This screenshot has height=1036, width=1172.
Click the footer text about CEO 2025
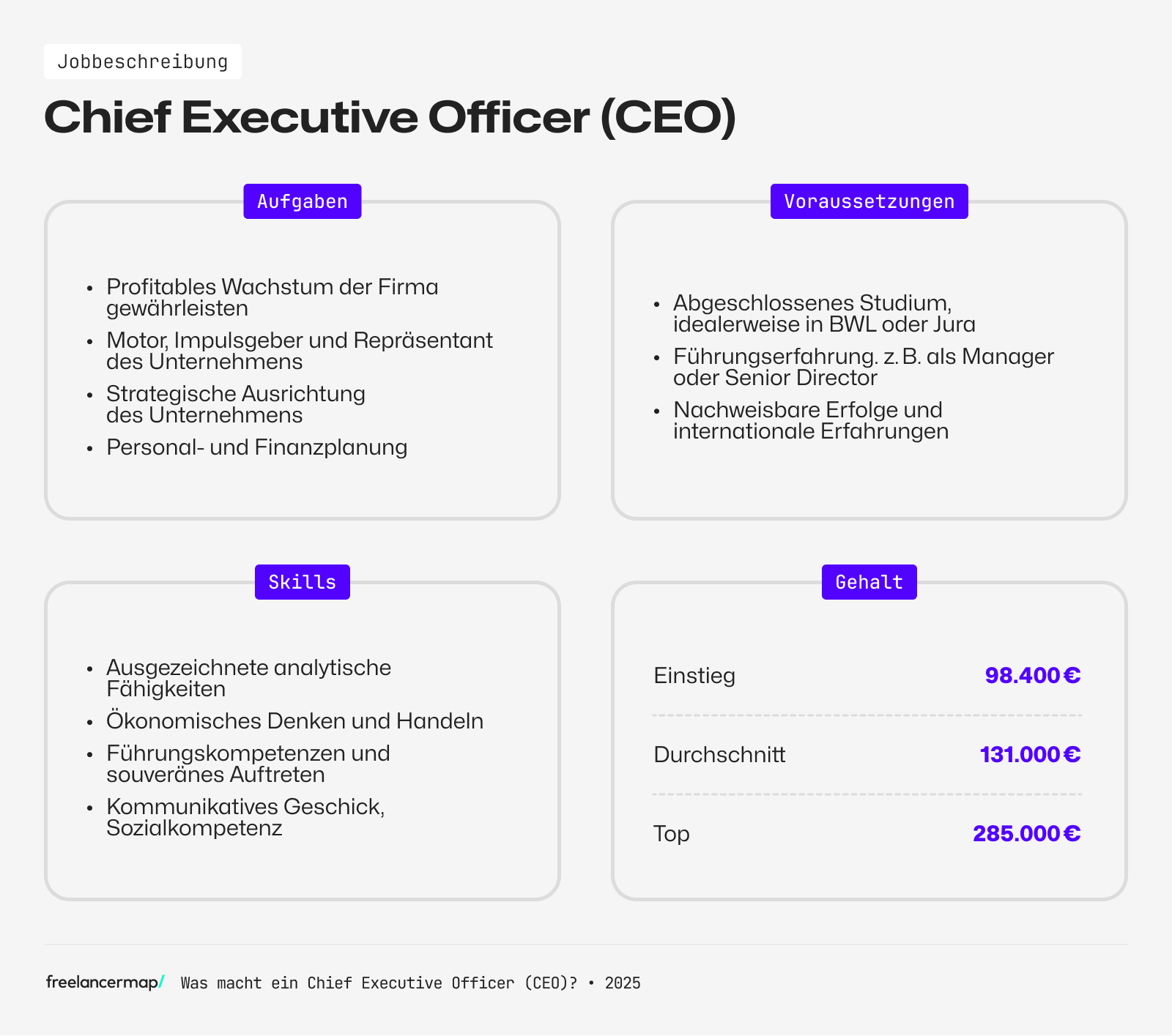[x=410, y=983]
